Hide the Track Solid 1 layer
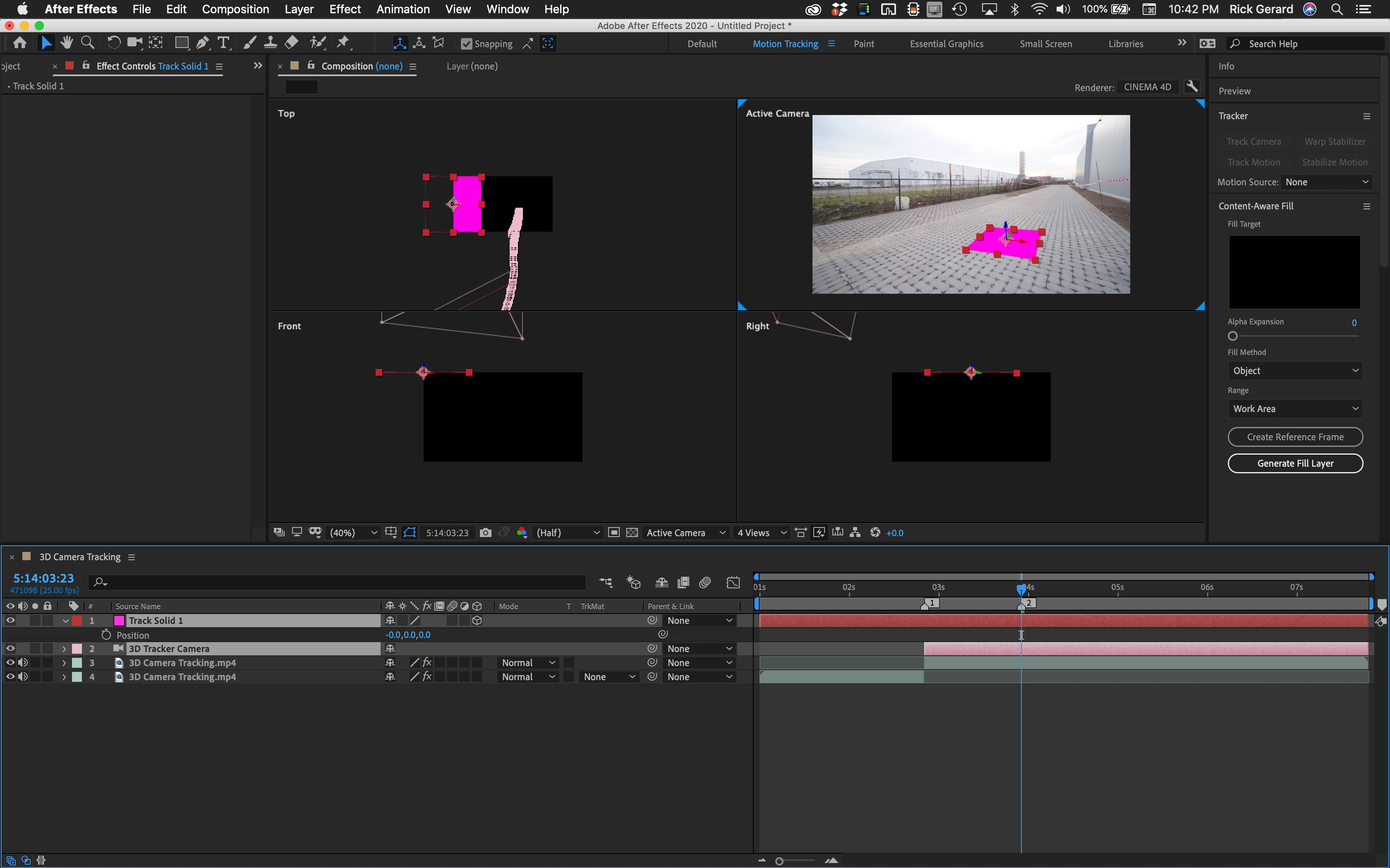This screenshot has height=868, width=1390. click(x=10, y=621)
